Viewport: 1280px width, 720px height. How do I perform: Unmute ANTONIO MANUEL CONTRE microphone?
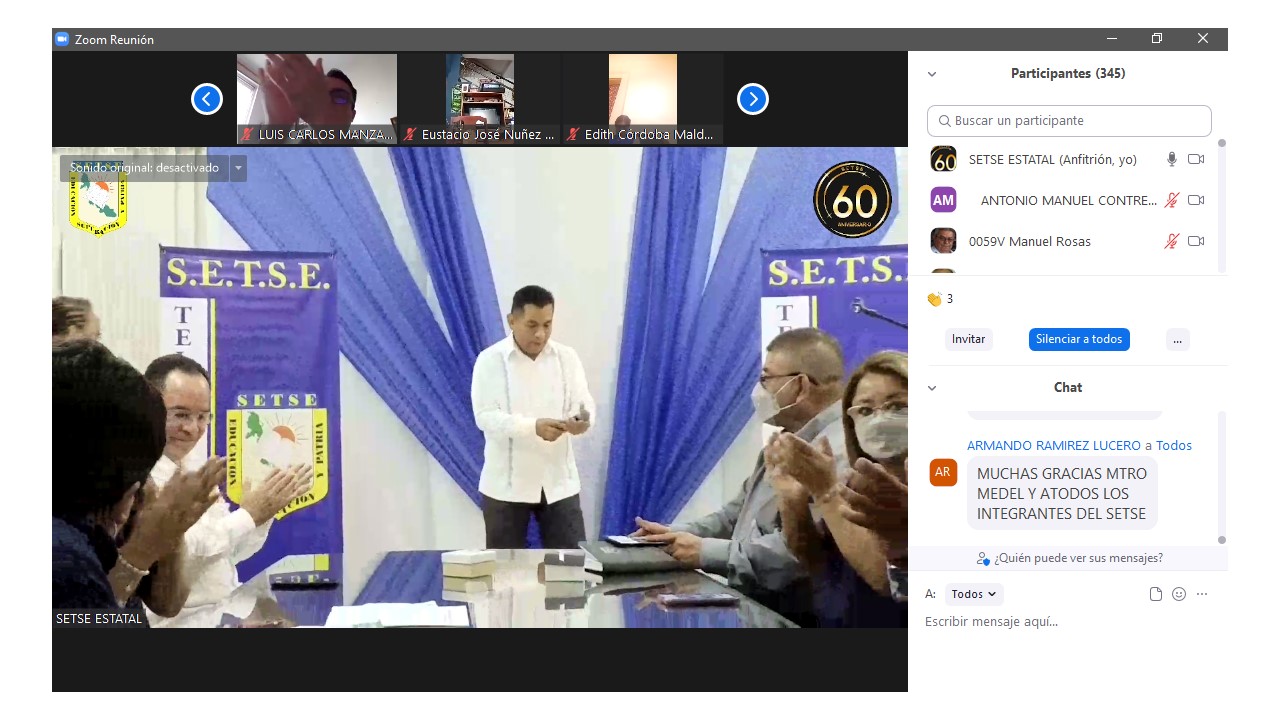1172,200
